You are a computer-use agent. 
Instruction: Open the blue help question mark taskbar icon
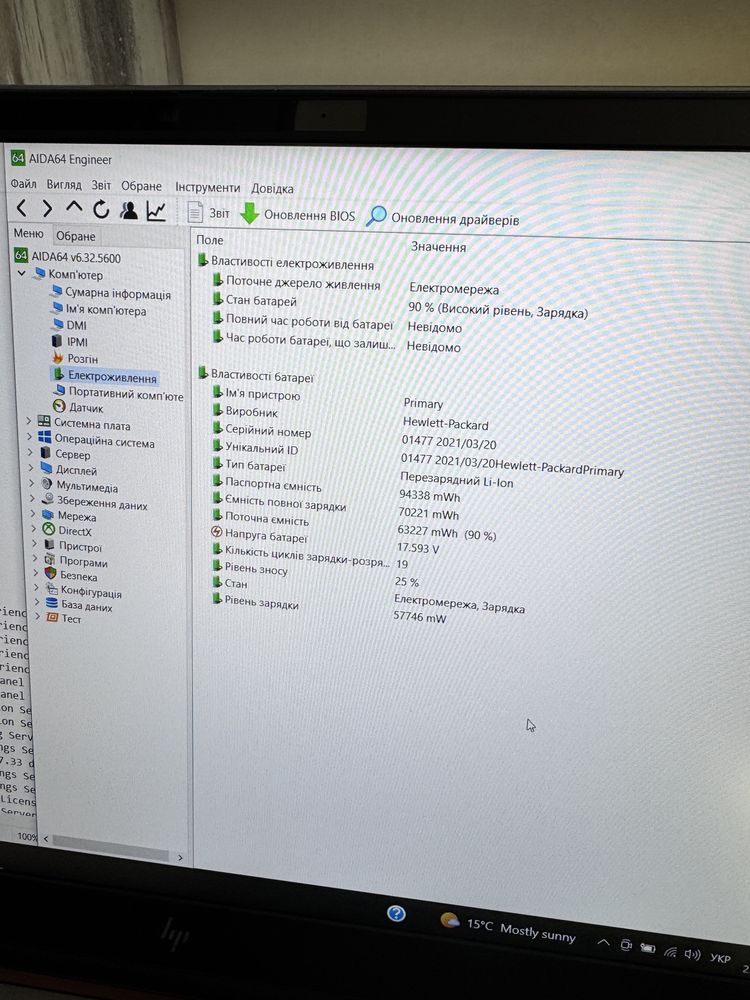click(396, 913)
